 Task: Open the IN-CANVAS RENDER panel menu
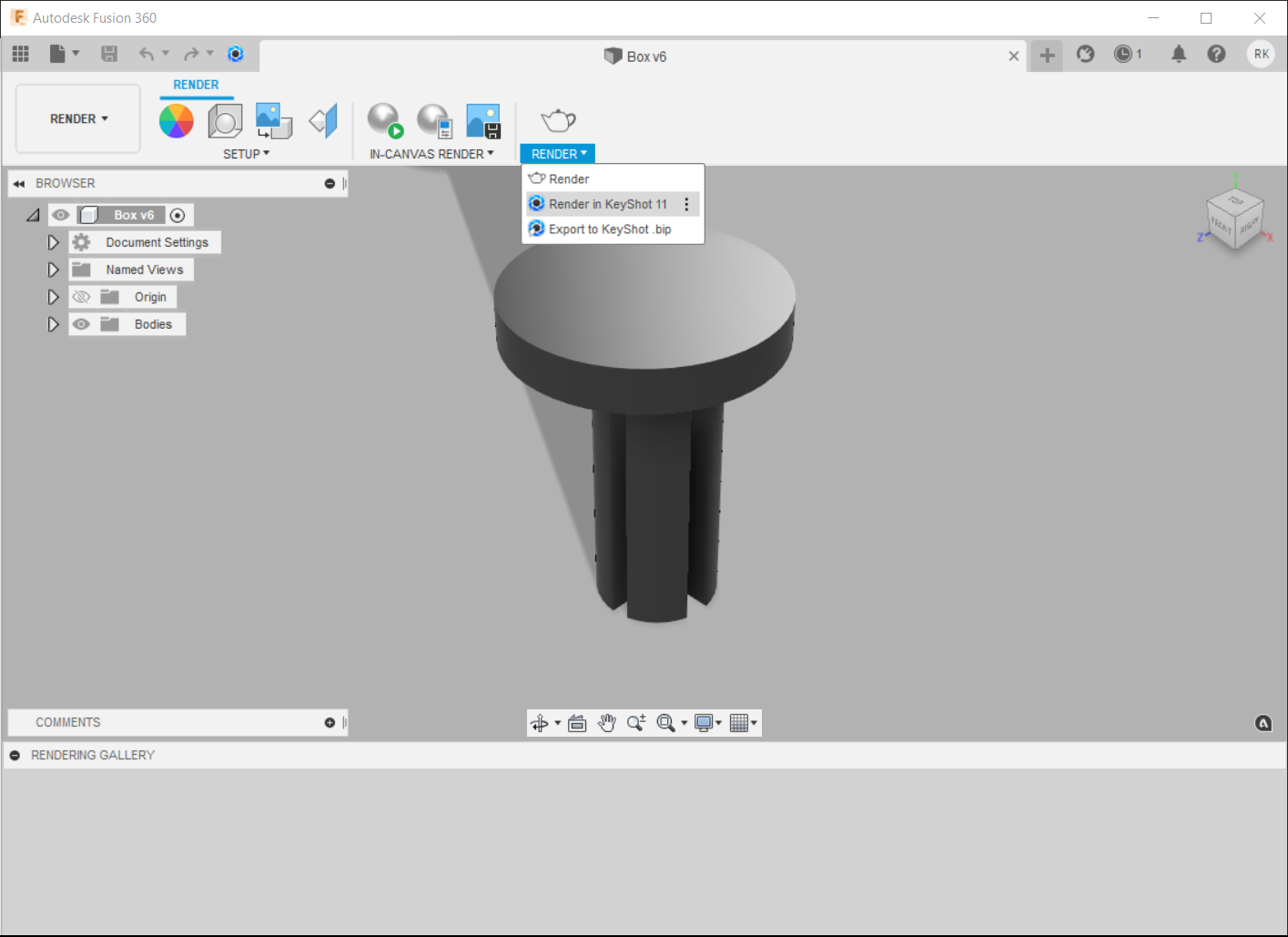click(431, 154)
